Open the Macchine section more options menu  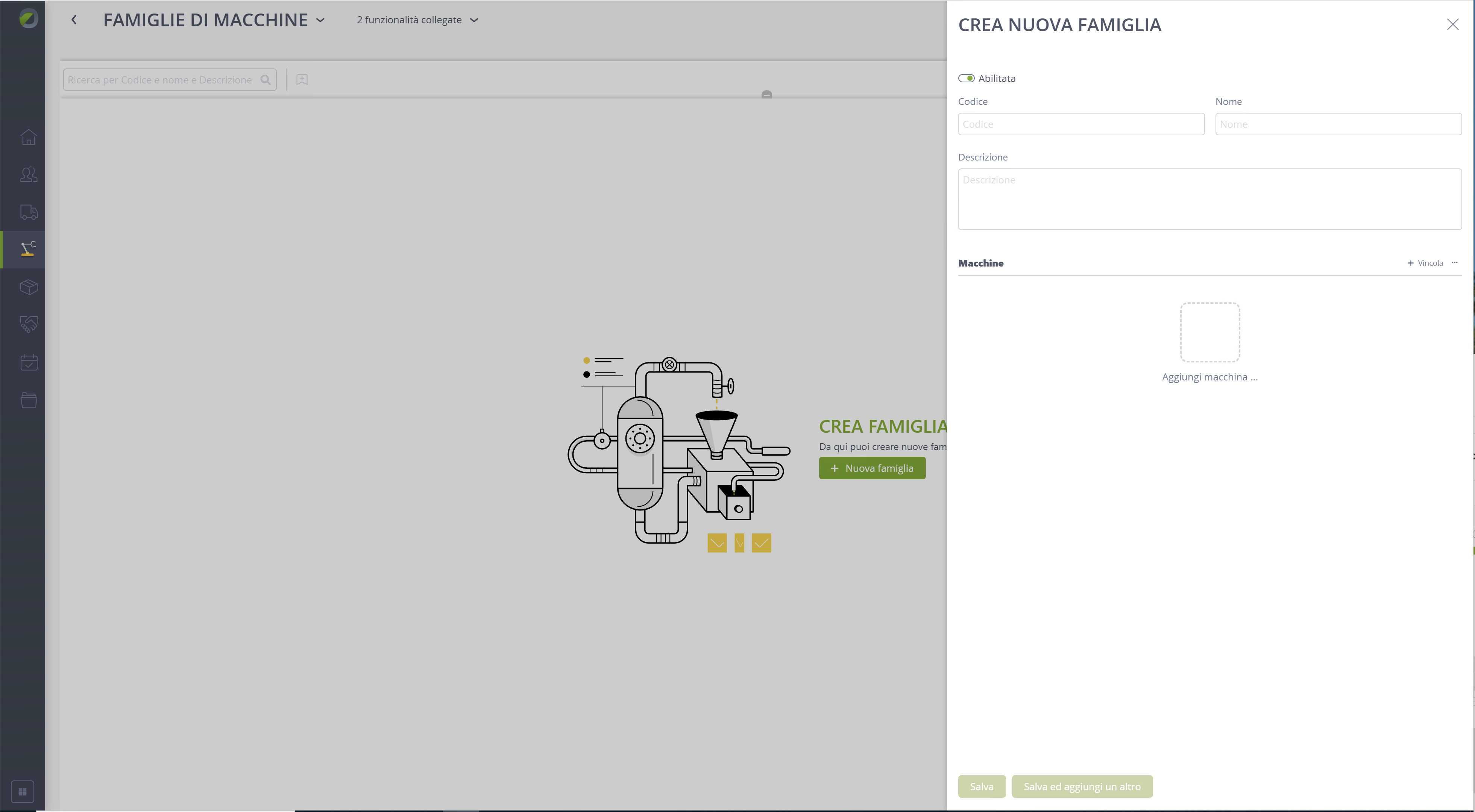pyautogui.click(x=1454, y=263)
